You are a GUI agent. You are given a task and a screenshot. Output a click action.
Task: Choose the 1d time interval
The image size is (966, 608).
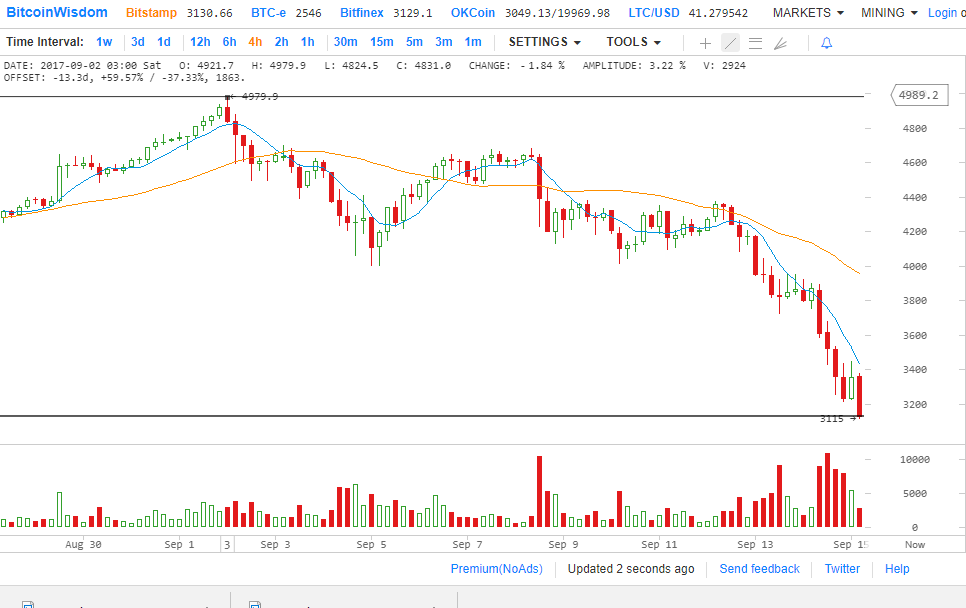coord(164,42)
